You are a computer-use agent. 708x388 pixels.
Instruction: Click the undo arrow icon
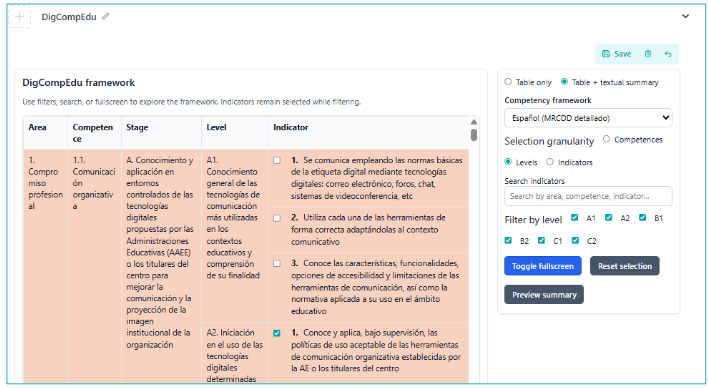pyautogui.click(x=668, y=54)
